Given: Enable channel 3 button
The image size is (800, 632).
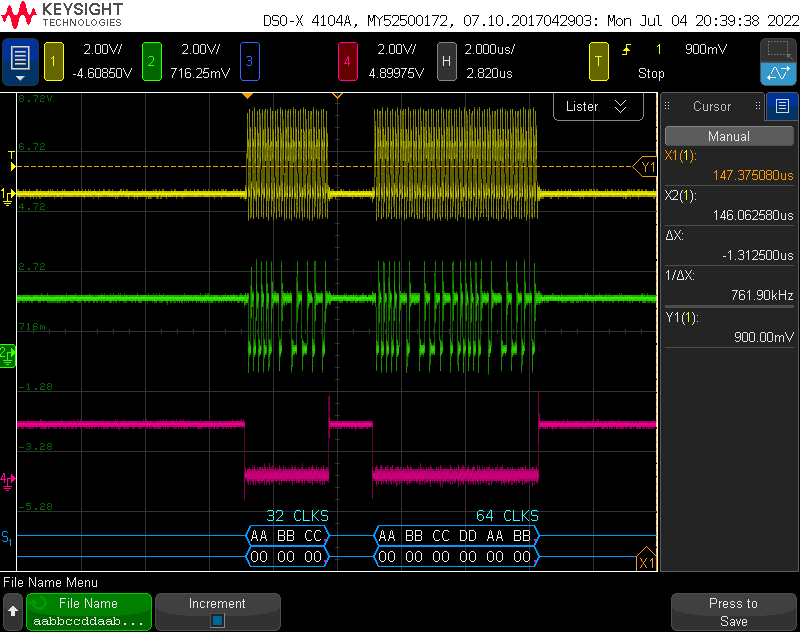Looking at the screenshot, I should coord(249,62).
